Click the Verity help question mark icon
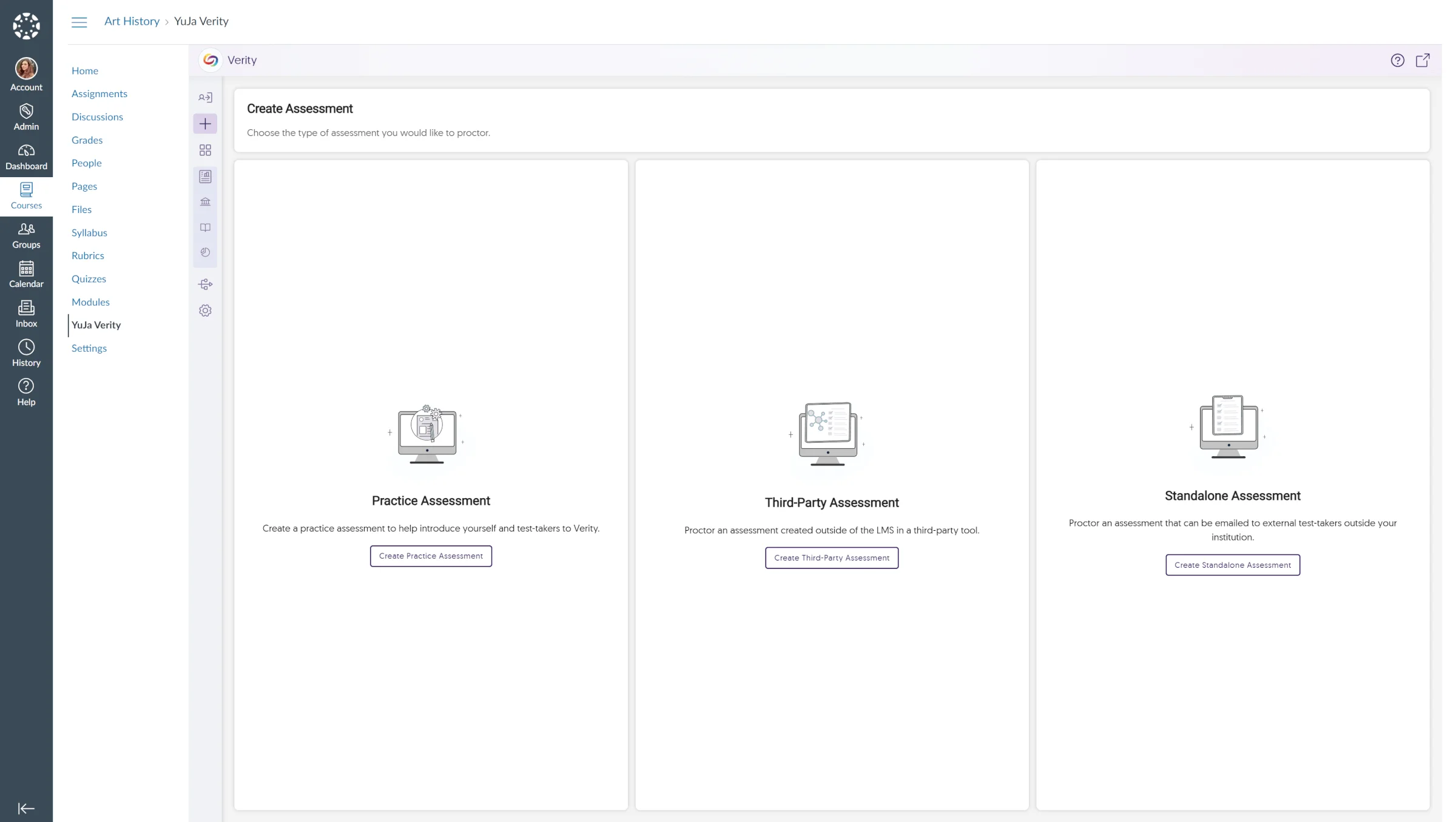This screenshot has width=1456, height=822. (x=1397, y=60)
